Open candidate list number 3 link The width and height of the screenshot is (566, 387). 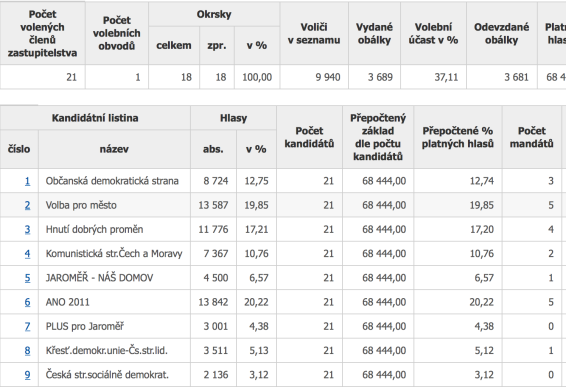click(27, 229)
